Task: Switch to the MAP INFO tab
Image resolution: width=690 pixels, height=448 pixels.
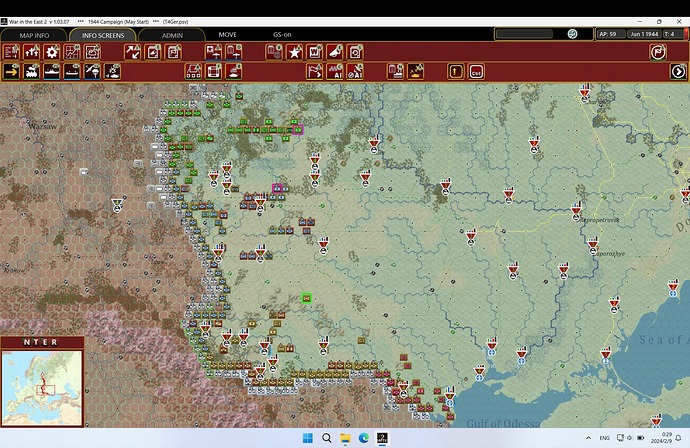Action: [34, 35]
